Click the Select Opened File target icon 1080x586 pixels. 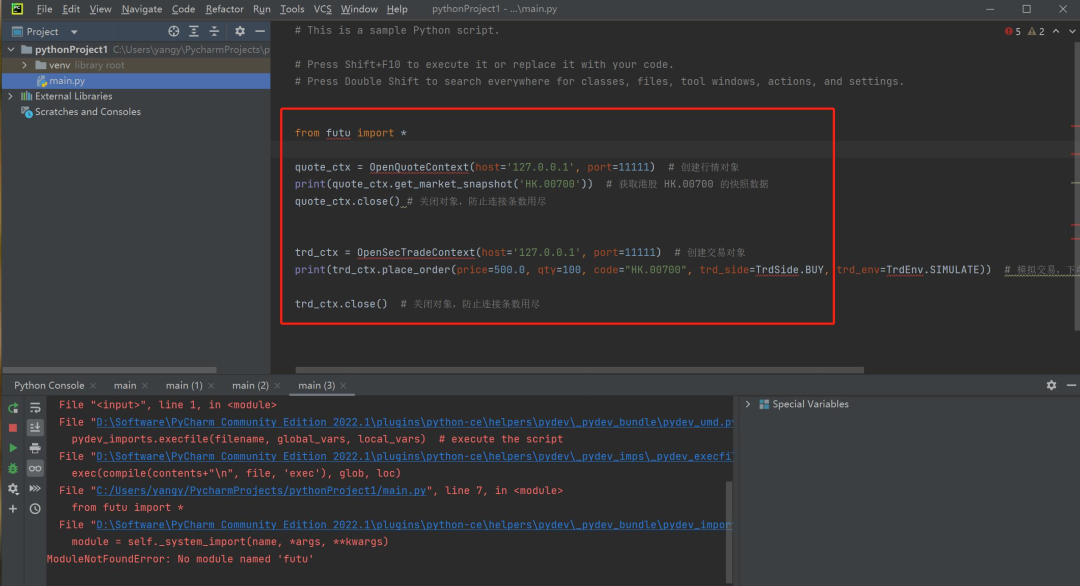click(174, 31)
